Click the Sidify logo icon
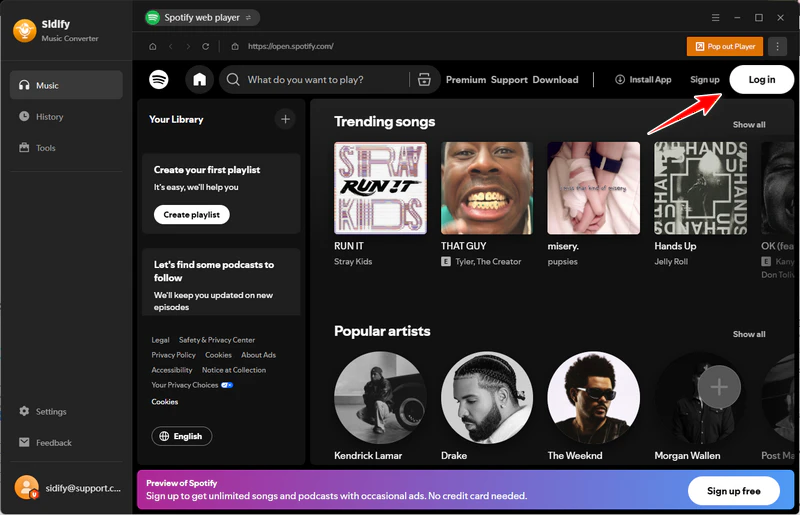Viewport: 800px width, 515px height. 24,30
